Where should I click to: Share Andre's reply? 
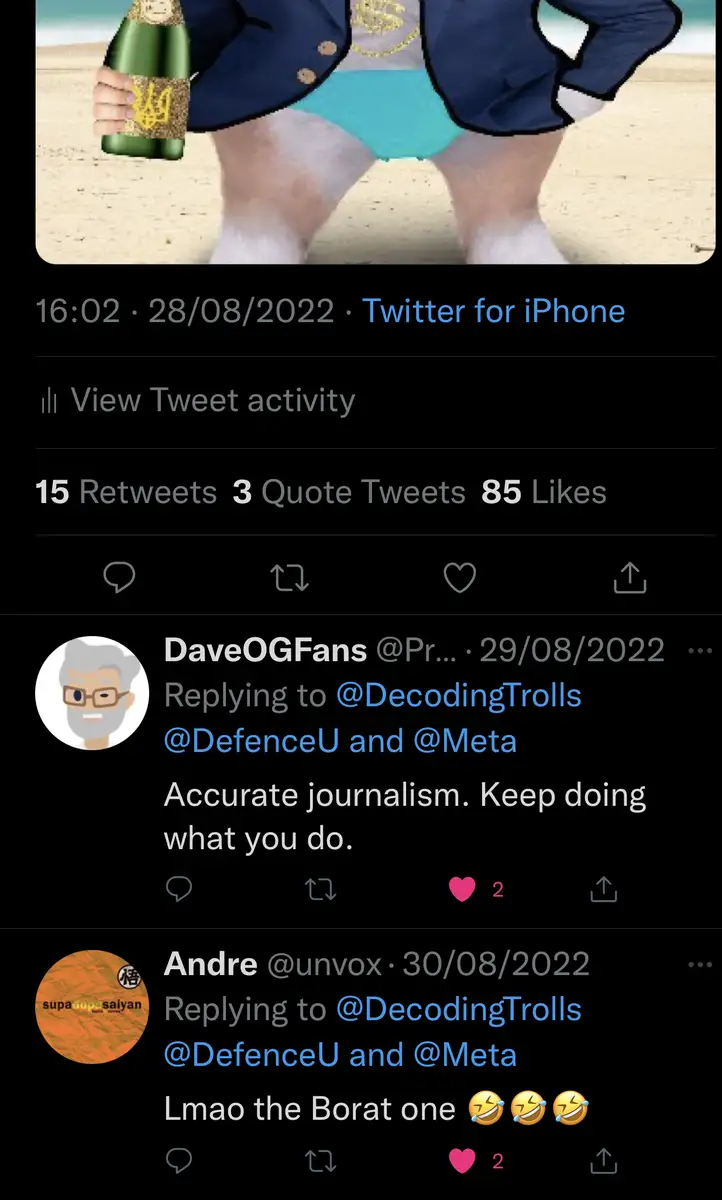603,1161
